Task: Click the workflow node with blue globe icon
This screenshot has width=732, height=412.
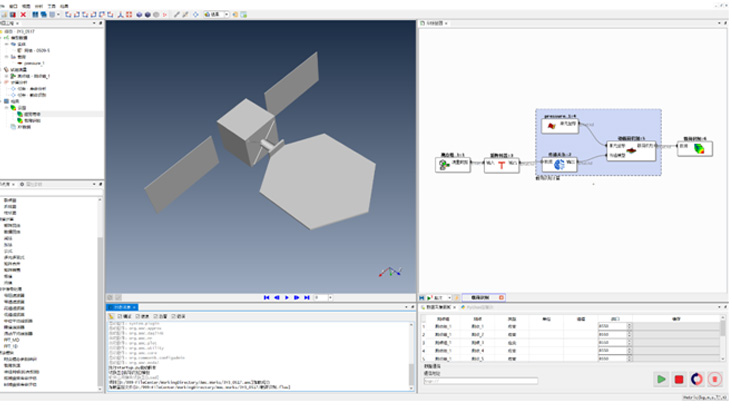Action: [x=559, y=164]
